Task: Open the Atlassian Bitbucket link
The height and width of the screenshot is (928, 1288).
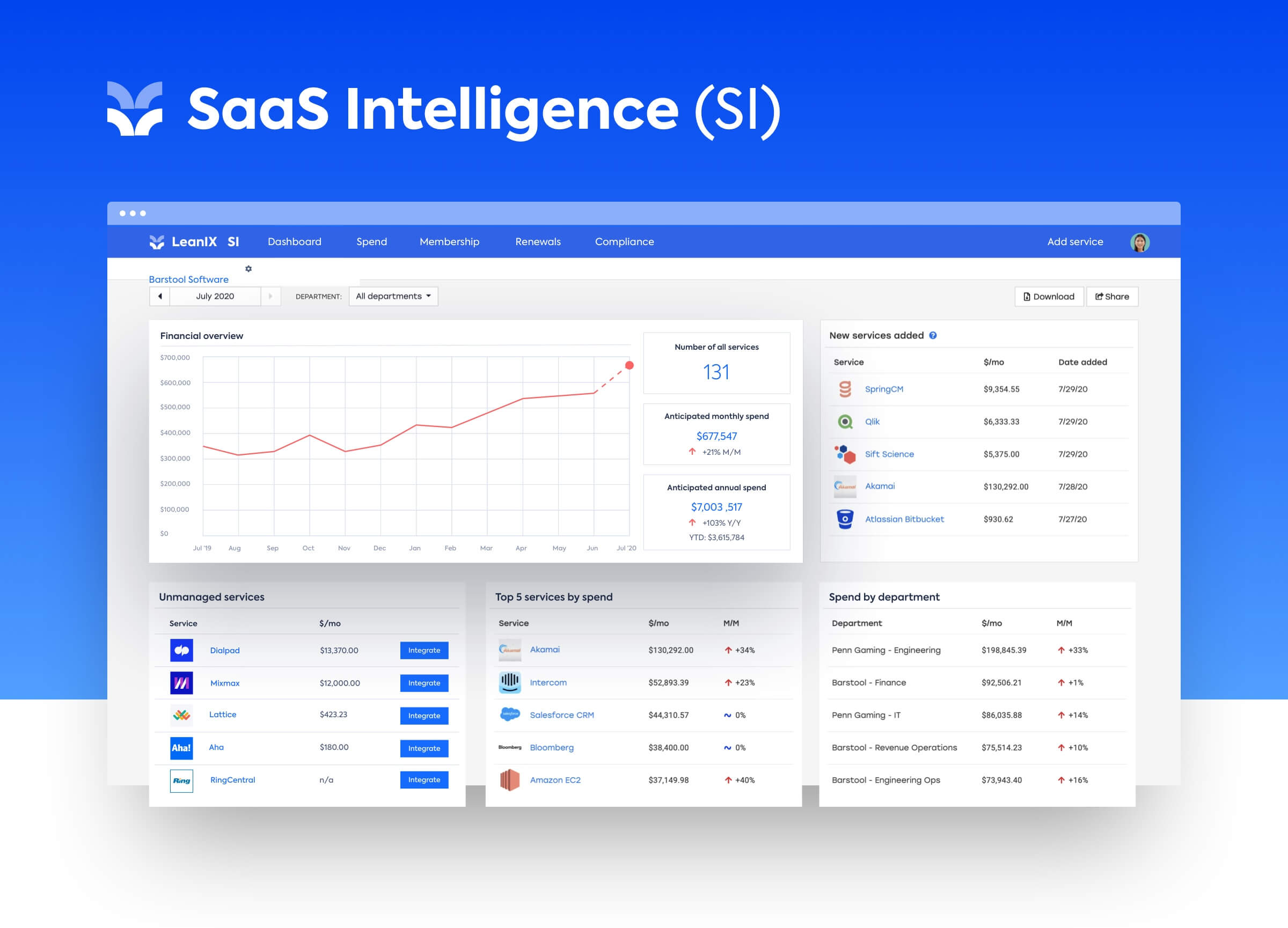Action: coord(904,519)
